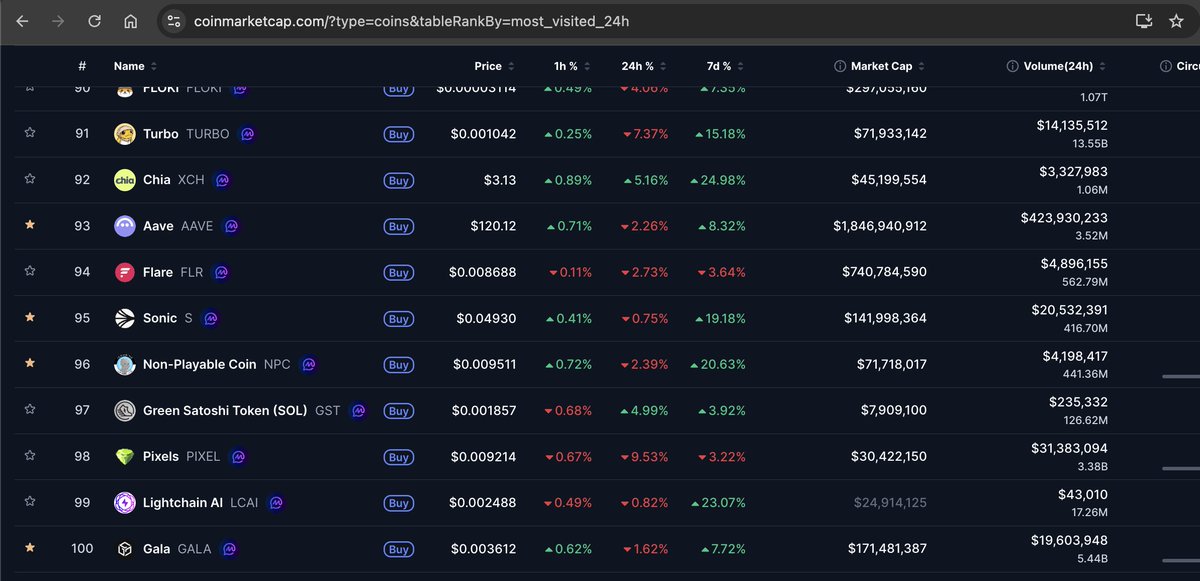Click the contract network icon beside GALA
This screenshot has width=1200, height=581.
(x=230, y=549)
